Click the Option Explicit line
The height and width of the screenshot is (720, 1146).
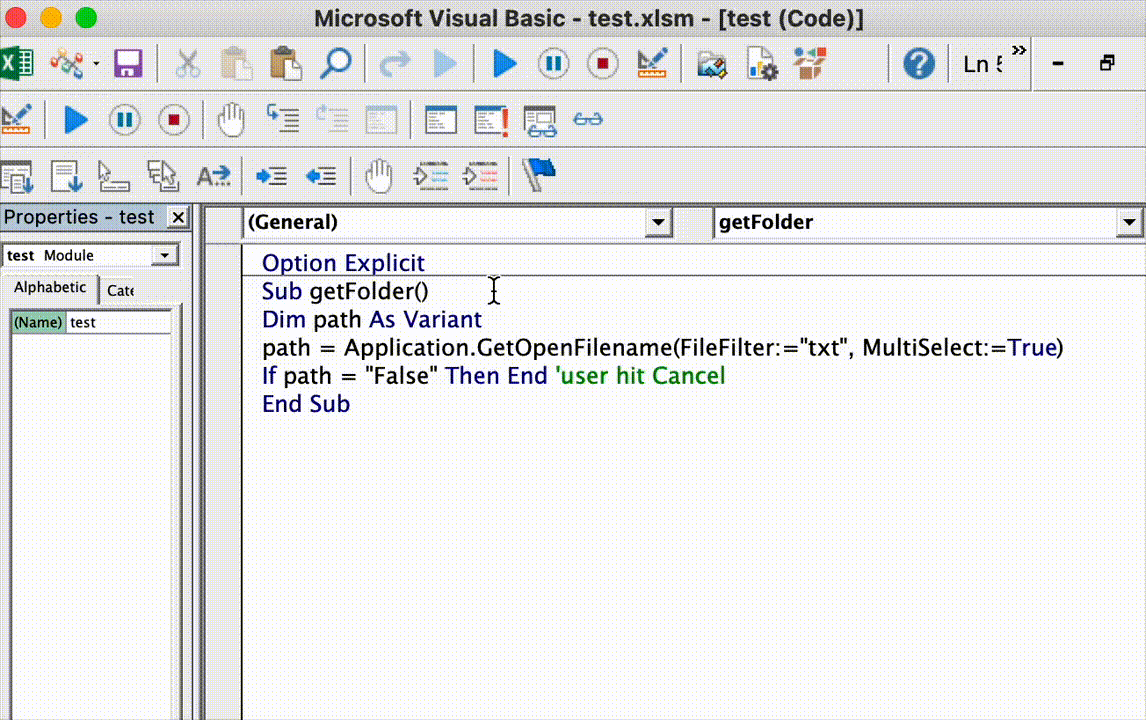343,263
